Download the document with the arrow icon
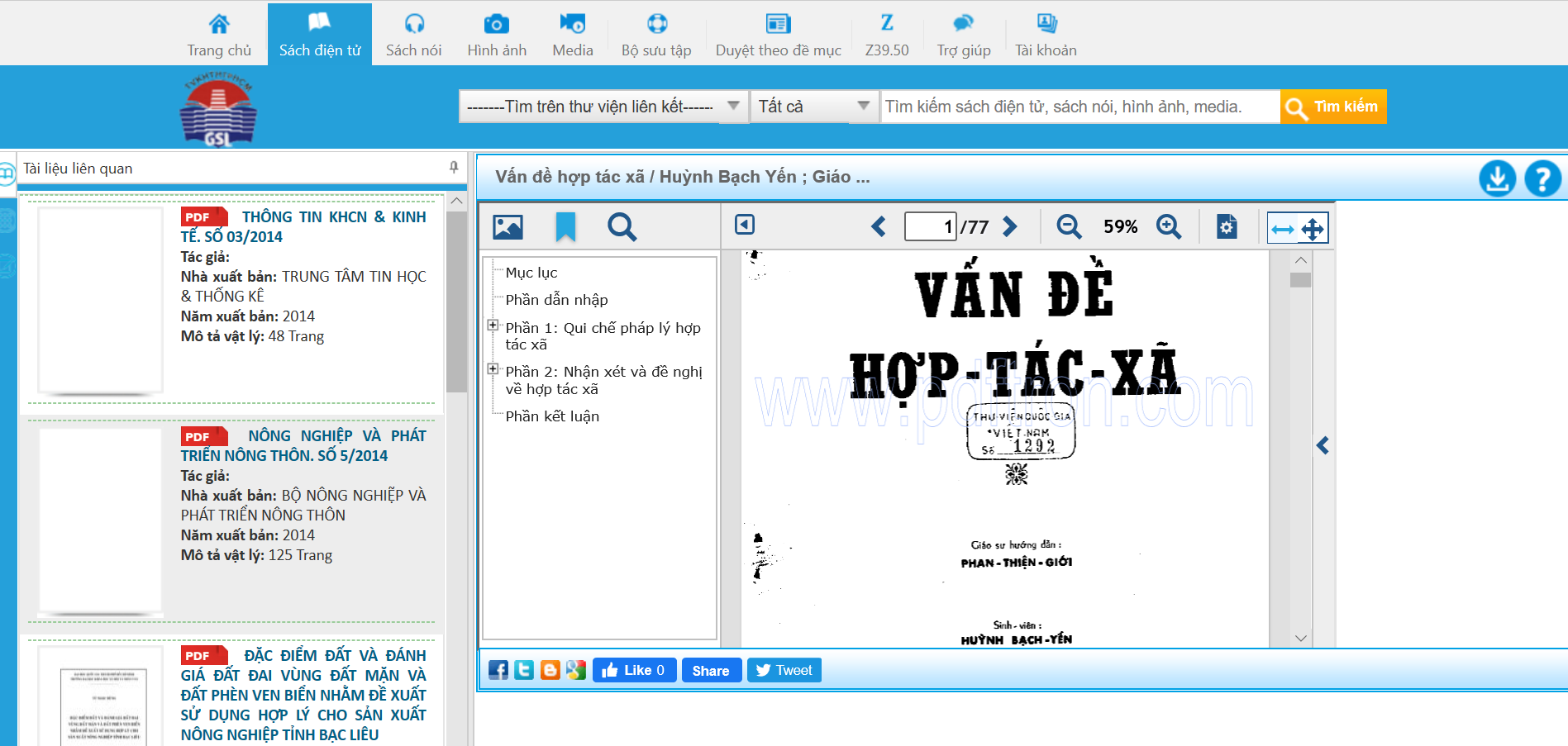This screenshot has height=746, width=1568. coord(1497,178)
